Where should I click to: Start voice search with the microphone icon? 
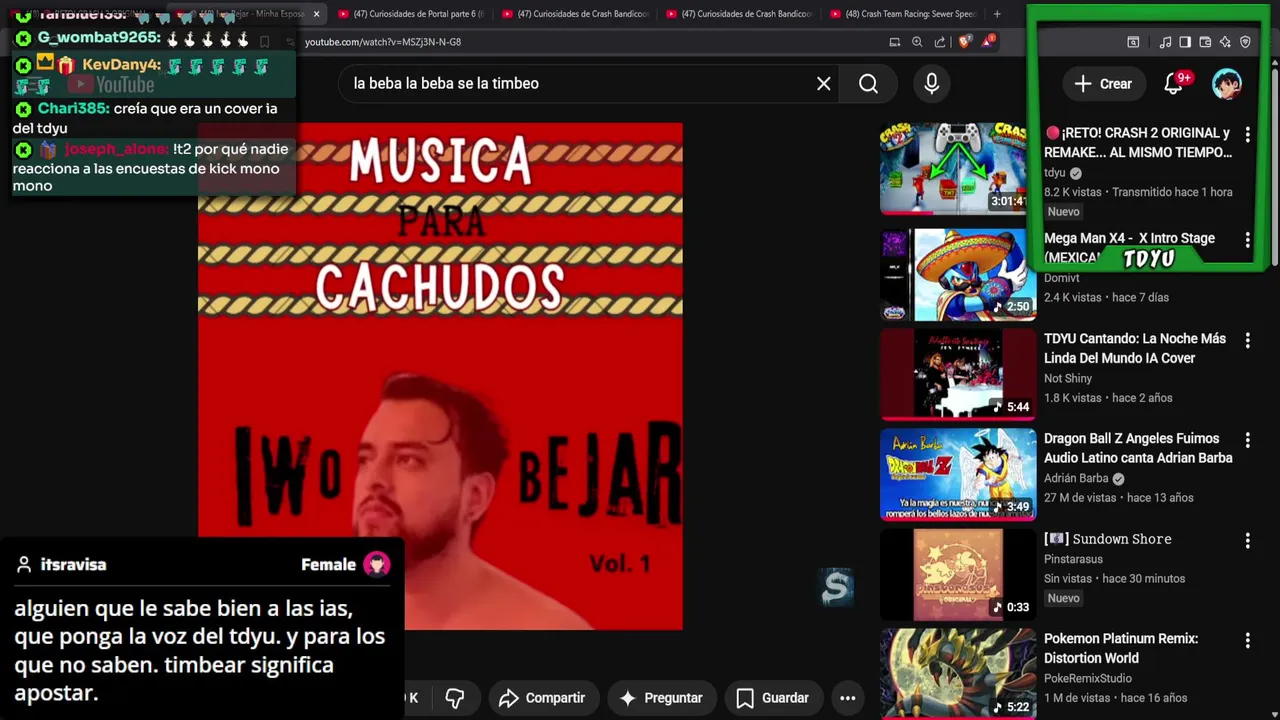[931, 84]
